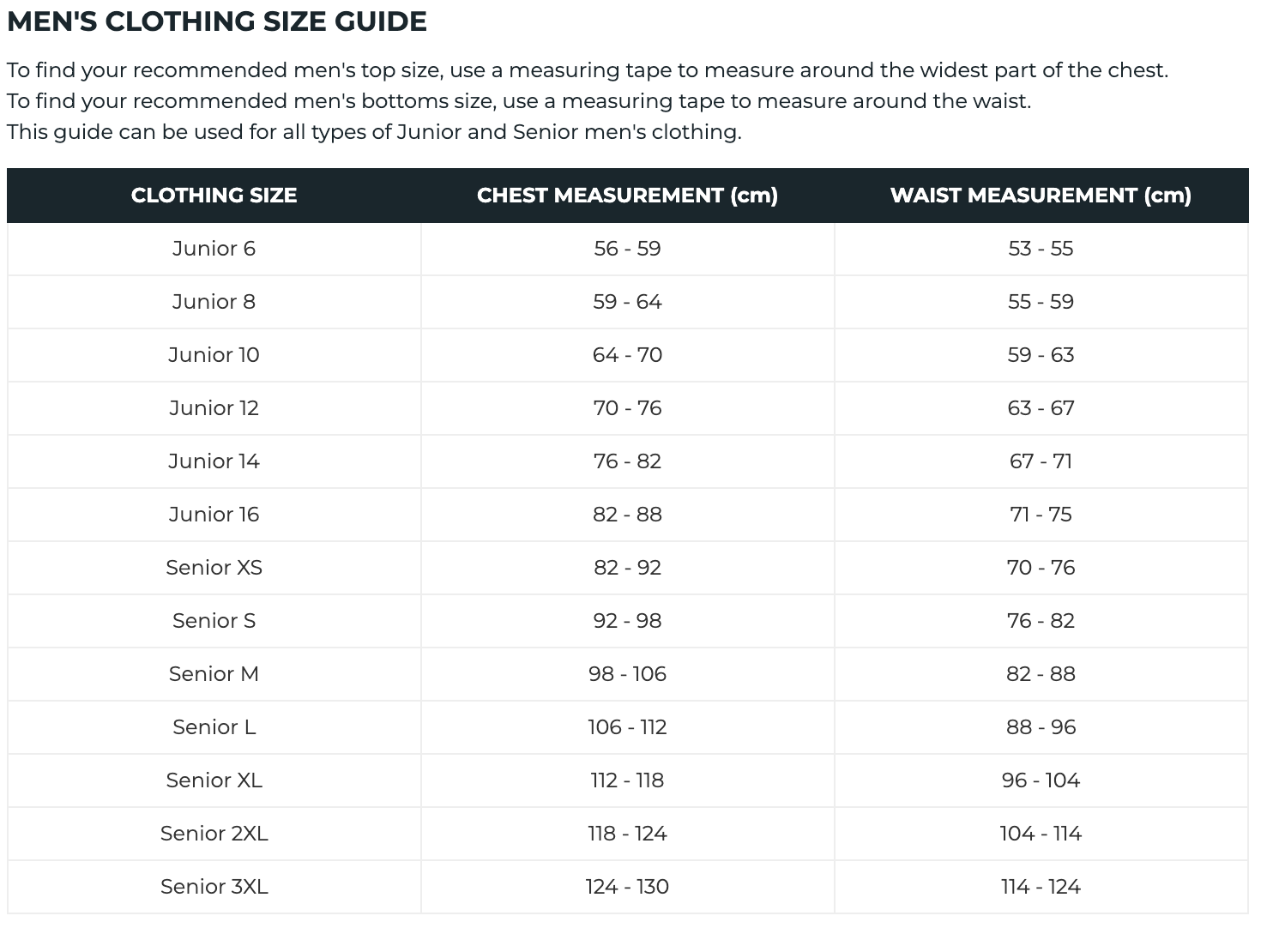Click the sentence about measuring around the waist
Screen dimensions: 1285x952
[519, 101]
